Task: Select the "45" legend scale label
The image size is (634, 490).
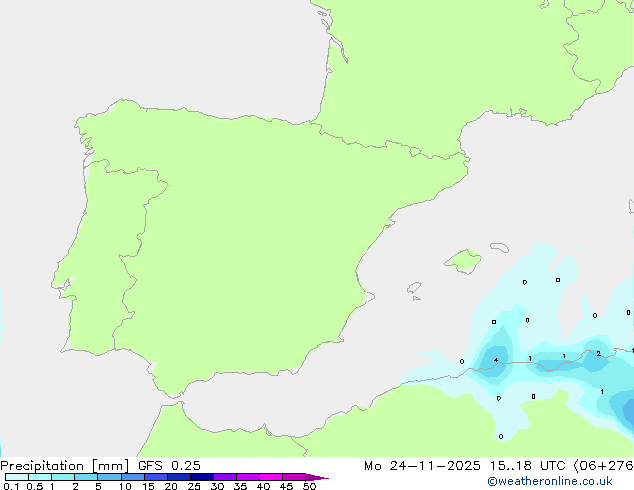Action: click(x=286, y=486)
